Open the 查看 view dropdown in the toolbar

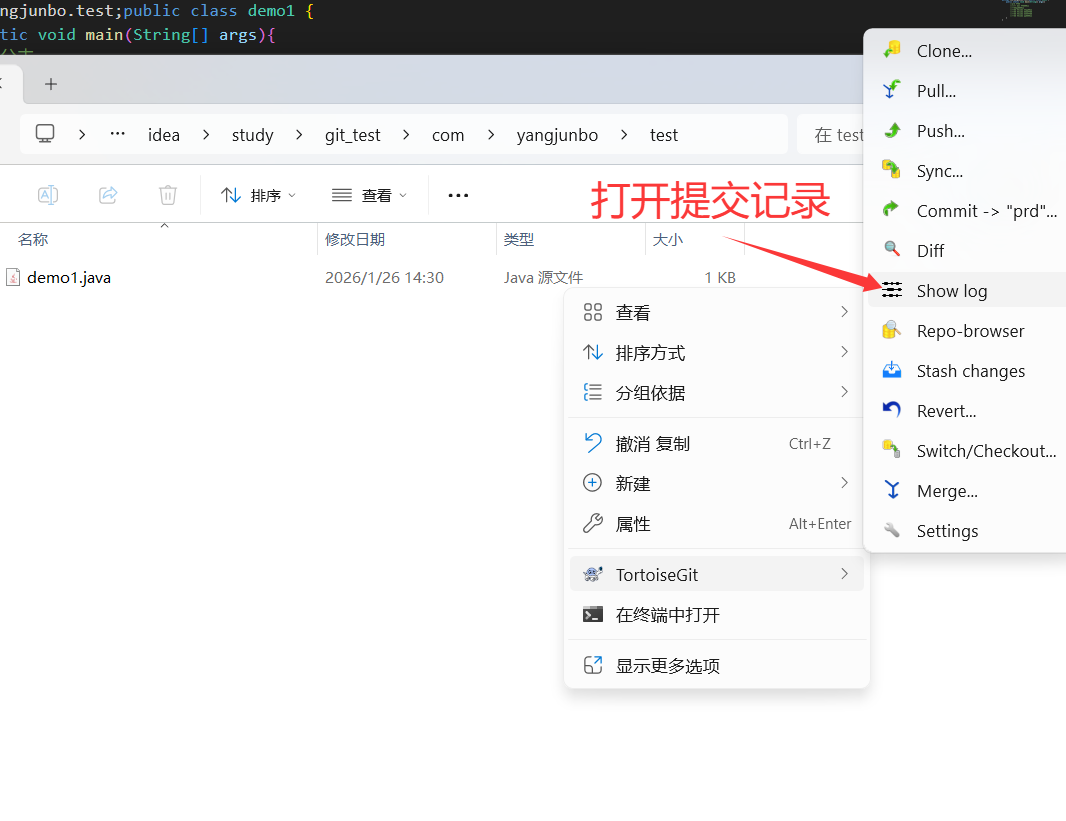coord(369,195)
